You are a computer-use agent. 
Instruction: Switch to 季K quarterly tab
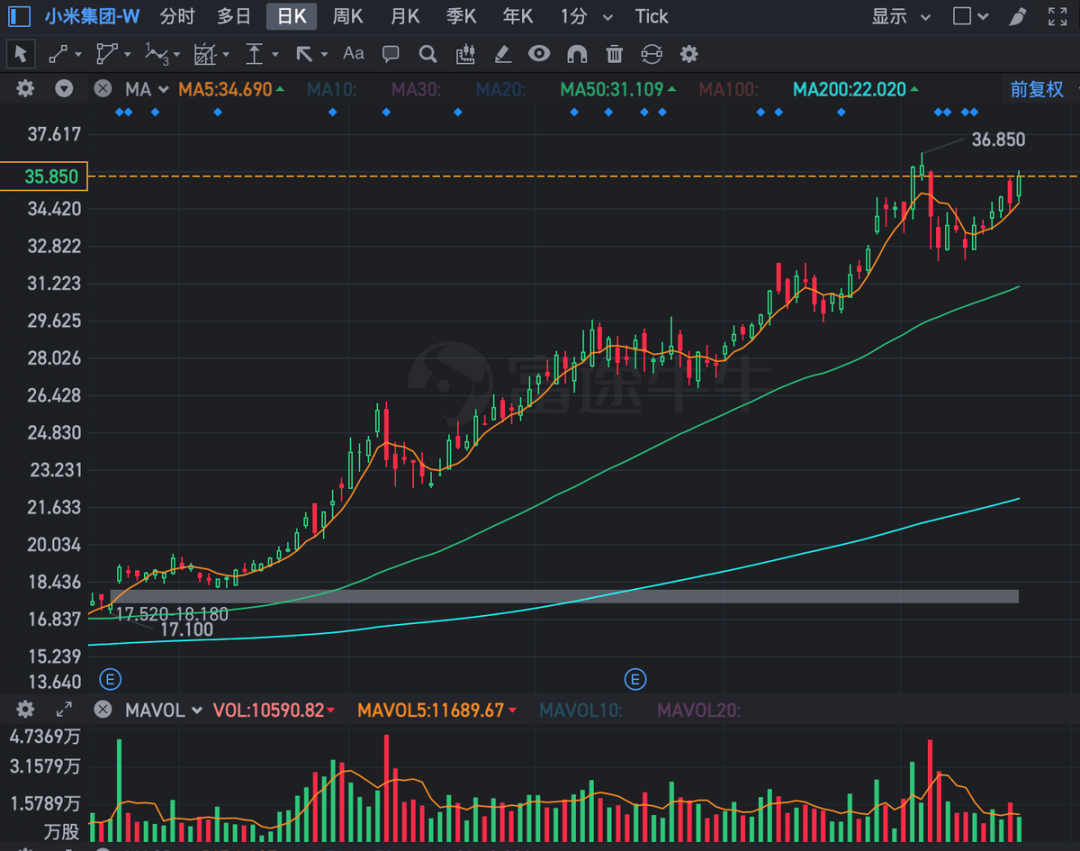click(x=461, y=17)
